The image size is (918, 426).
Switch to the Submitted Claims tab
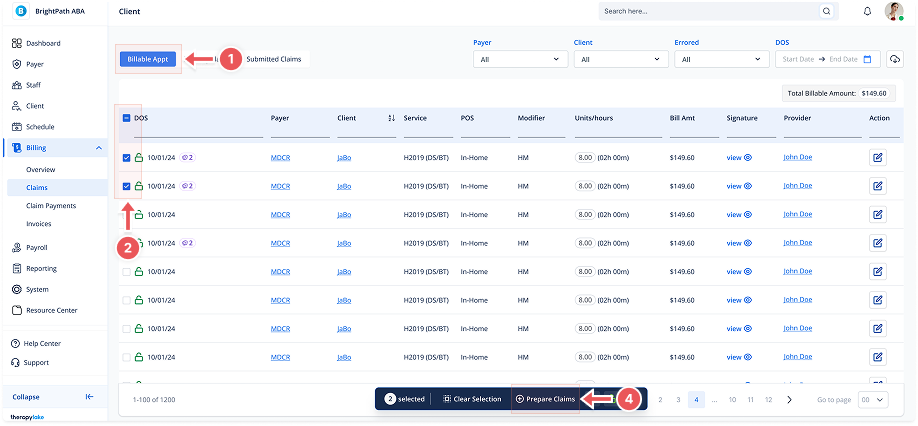273,59
